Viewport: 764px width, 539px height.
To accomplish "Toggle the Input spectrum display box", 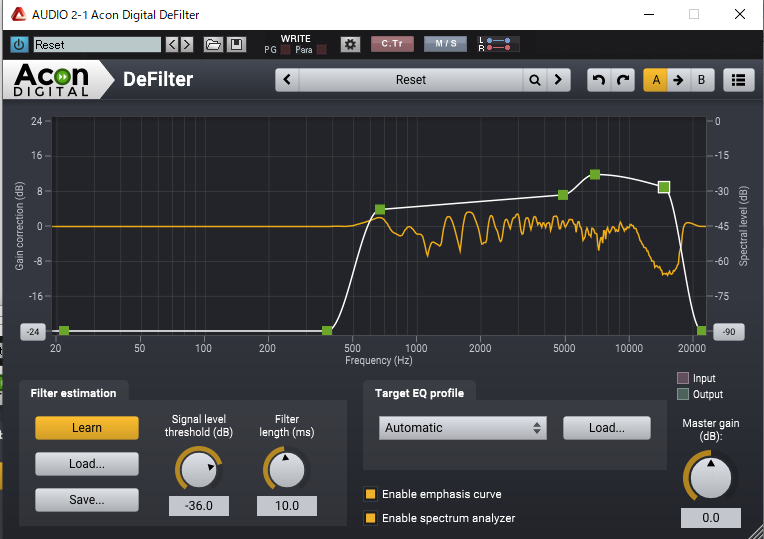I will tap(683, 378).
